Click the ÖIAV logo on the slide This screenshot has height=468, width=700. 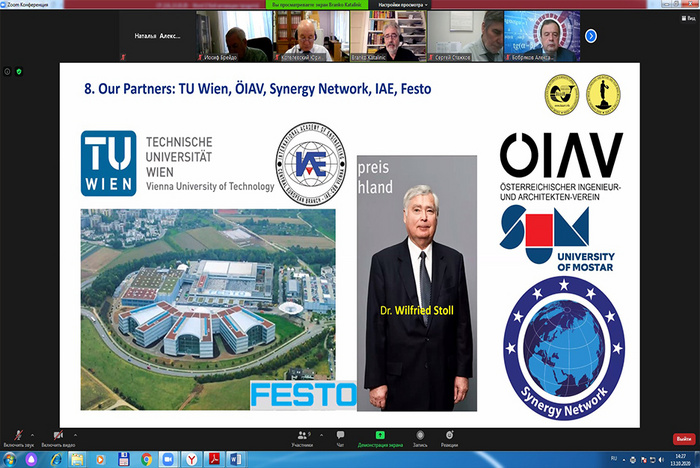point(562,166)
